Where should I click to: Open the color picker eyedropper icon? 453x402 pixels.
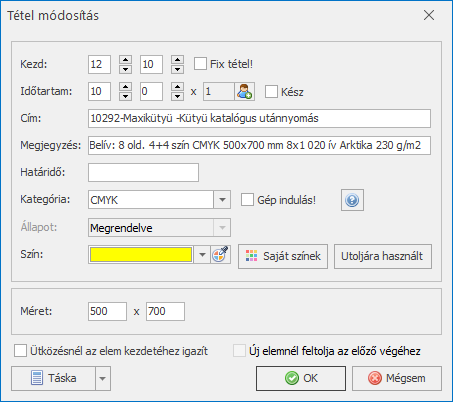pos(221,255)
